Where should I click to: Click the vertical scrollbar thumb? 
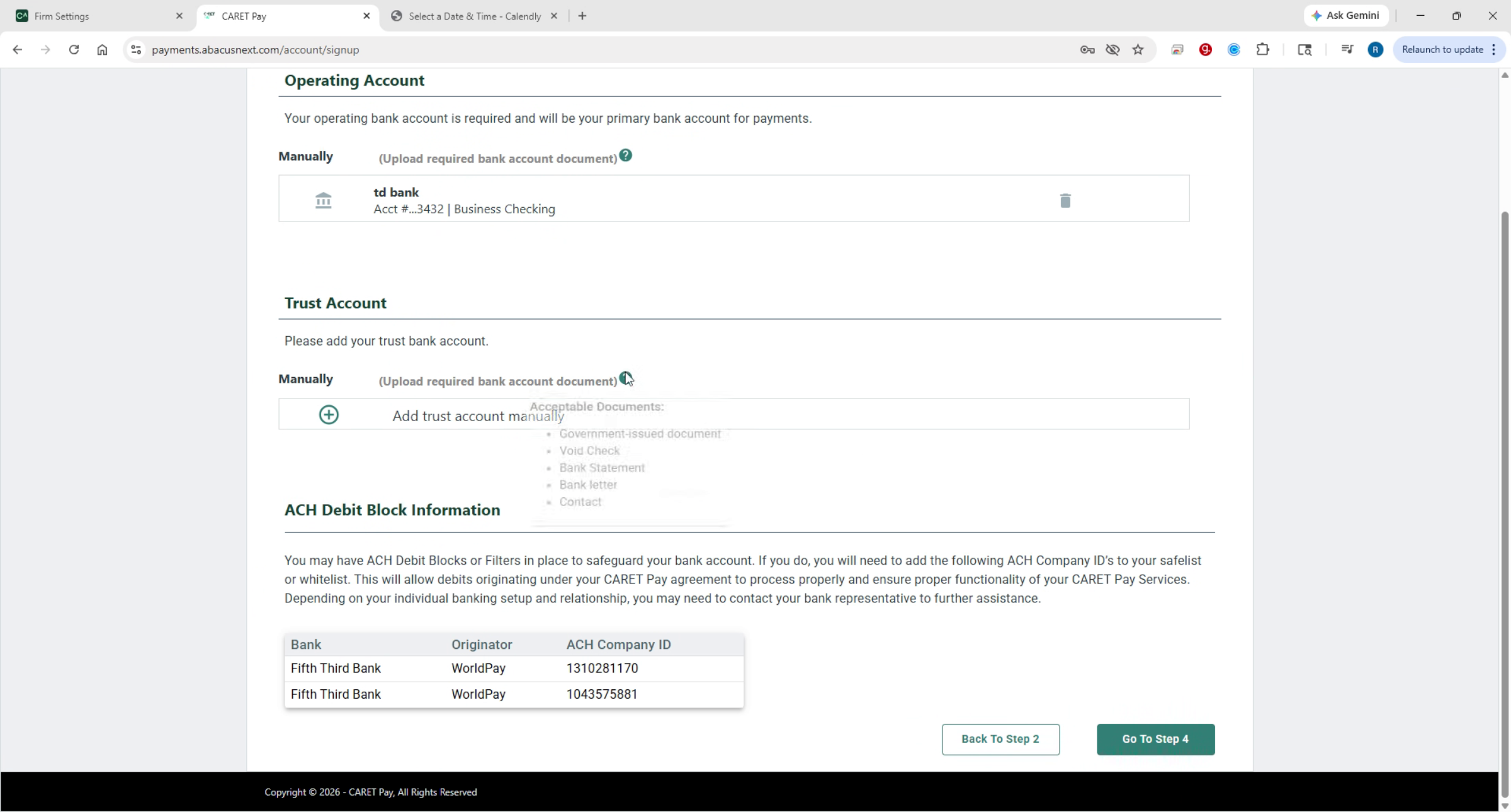[1505, 504]
